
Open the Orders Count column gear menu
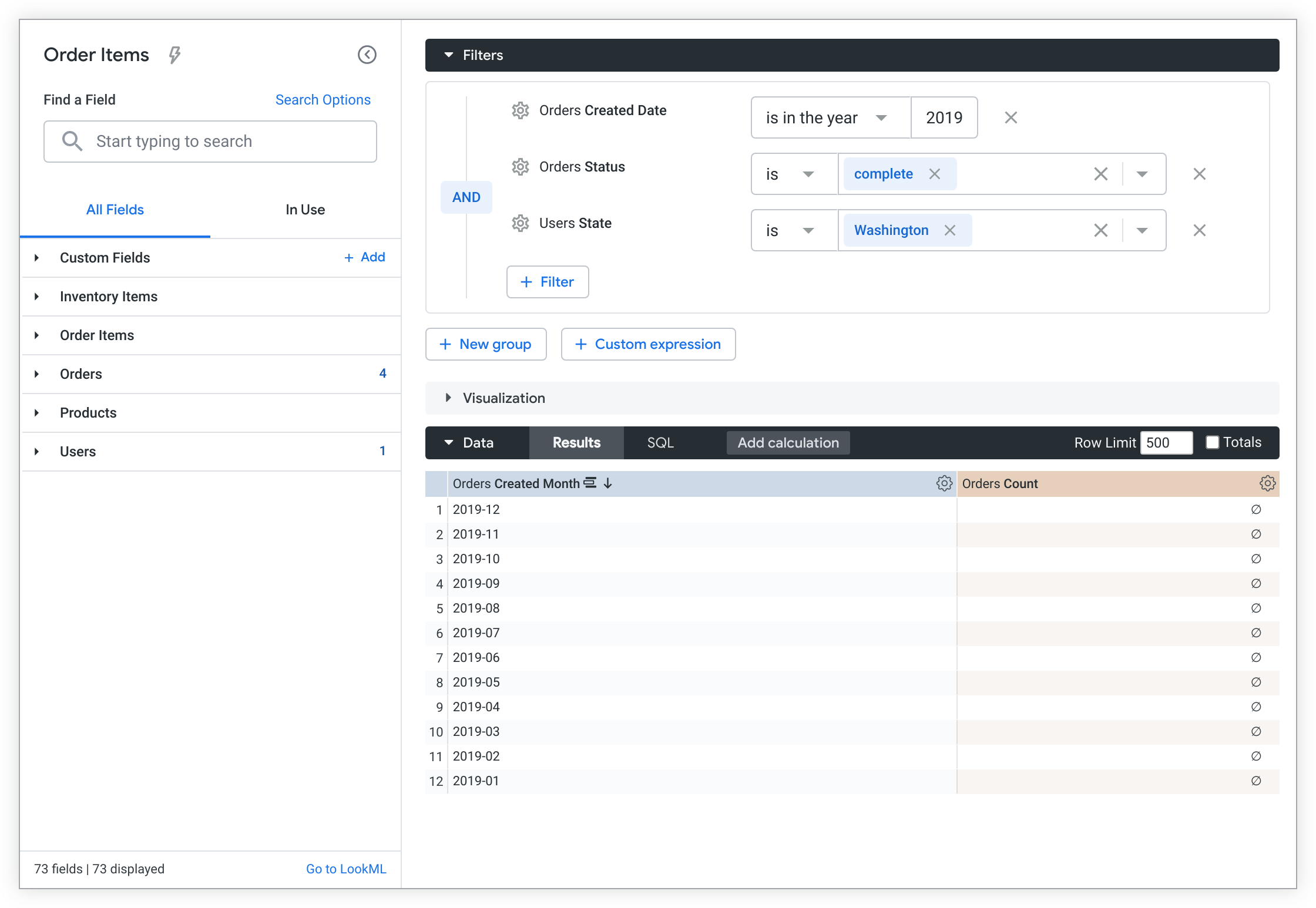pyautogui.click(x=1267, y=483)
